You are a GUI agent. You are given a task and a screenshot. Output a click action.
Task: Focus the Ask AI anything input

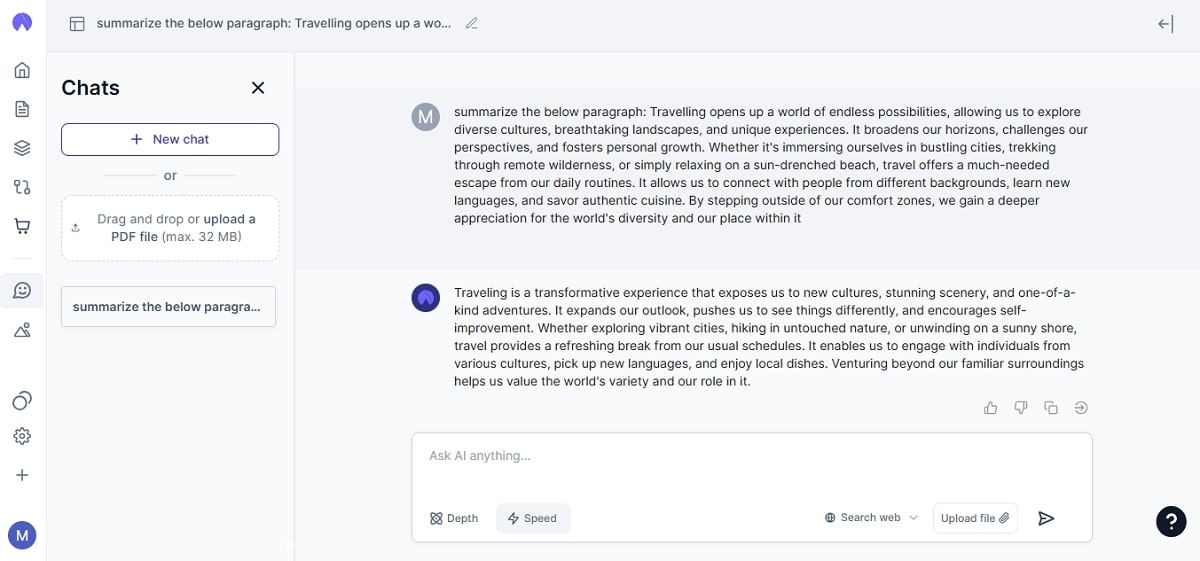pos(750,456)
